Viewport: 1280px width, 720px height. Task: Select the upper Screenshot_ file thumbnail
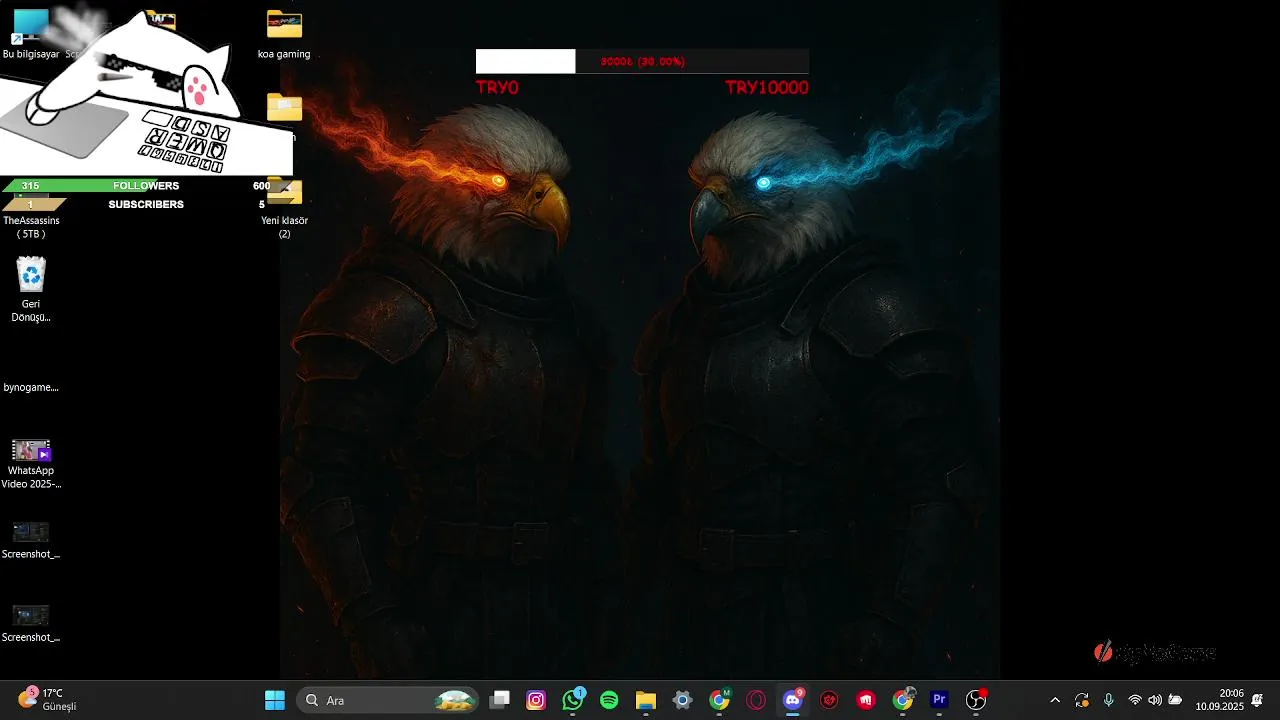click(x=31, y=540)
